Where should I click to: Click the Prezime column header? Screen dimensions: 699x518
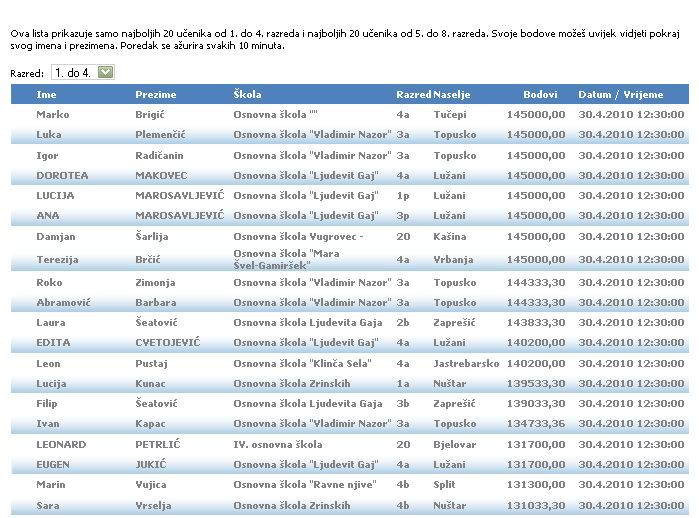click(x=156, y=95)
